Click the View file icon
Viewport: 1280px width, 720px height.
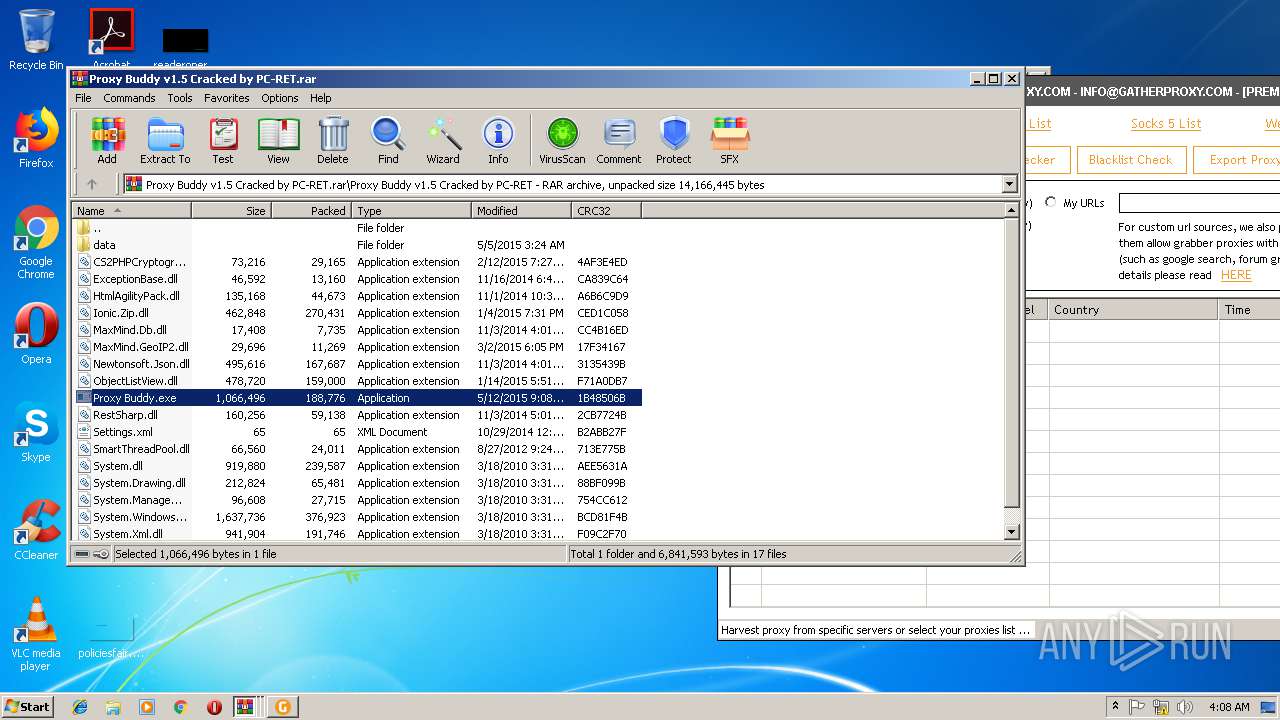click(x=278, y=140)
